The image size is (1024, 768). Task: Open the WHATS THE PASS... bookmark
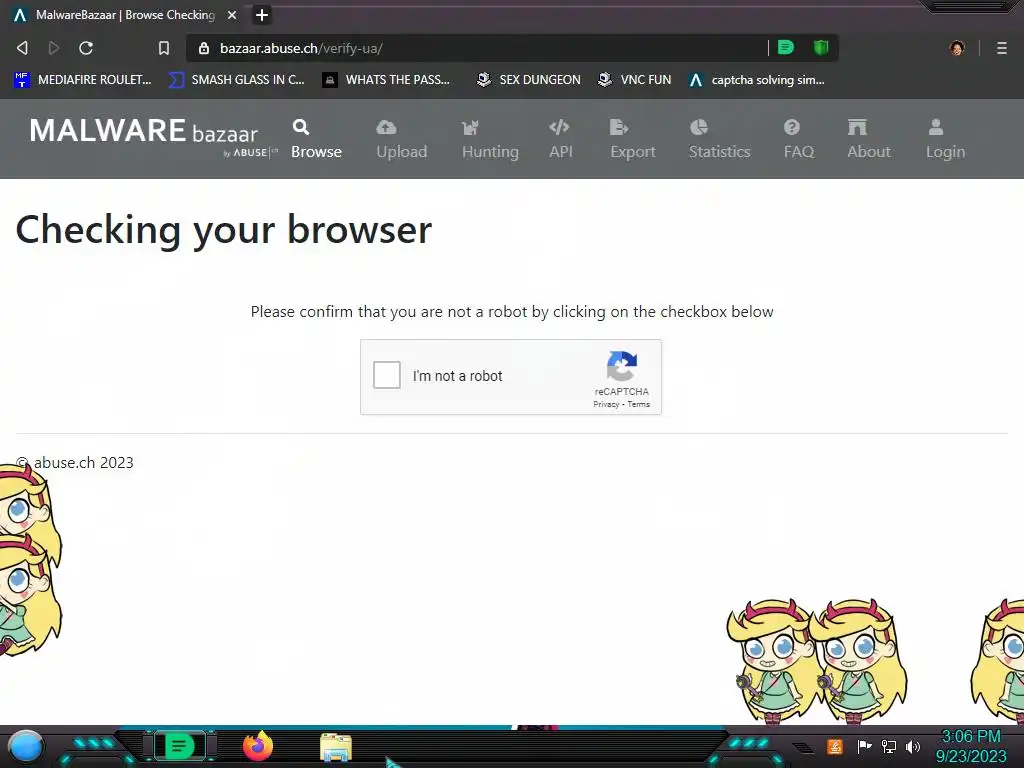pos(386,80)
